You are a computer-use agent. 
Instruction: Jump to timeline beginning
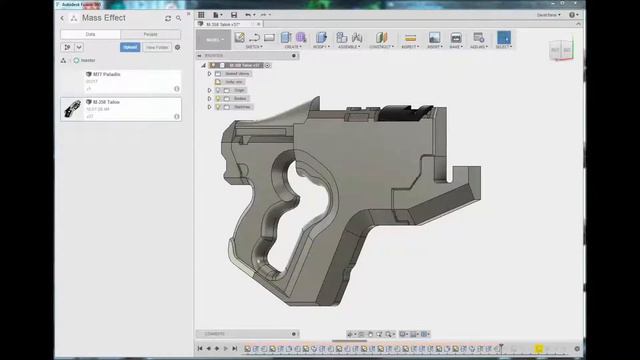tap(200, 349)
